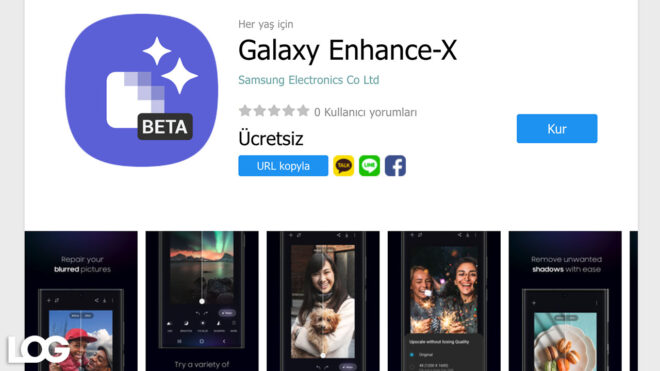The width and height of the screenshot is (660, 371).
Task: Open the 0 Kullanıcı yorumları reviews
Action: tap(365, 112)
